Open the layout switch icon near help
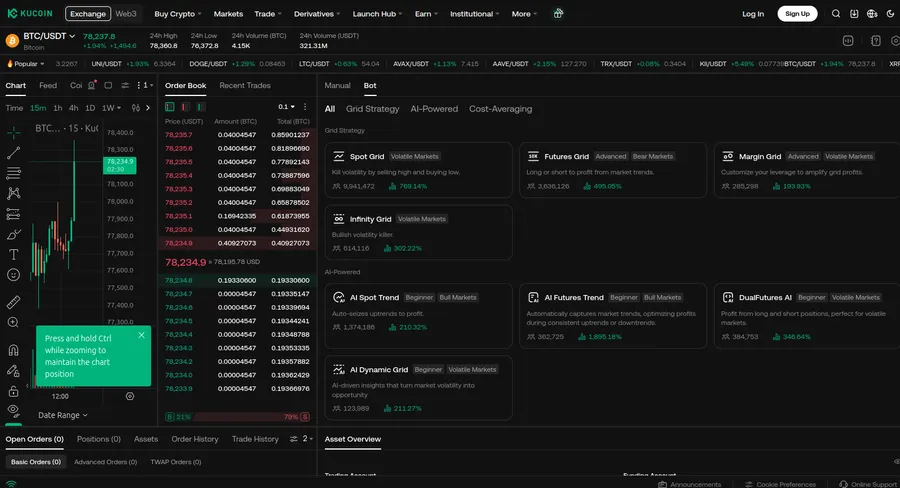The width and height of the screenshot is (900, 488). [x=848, y=41]
